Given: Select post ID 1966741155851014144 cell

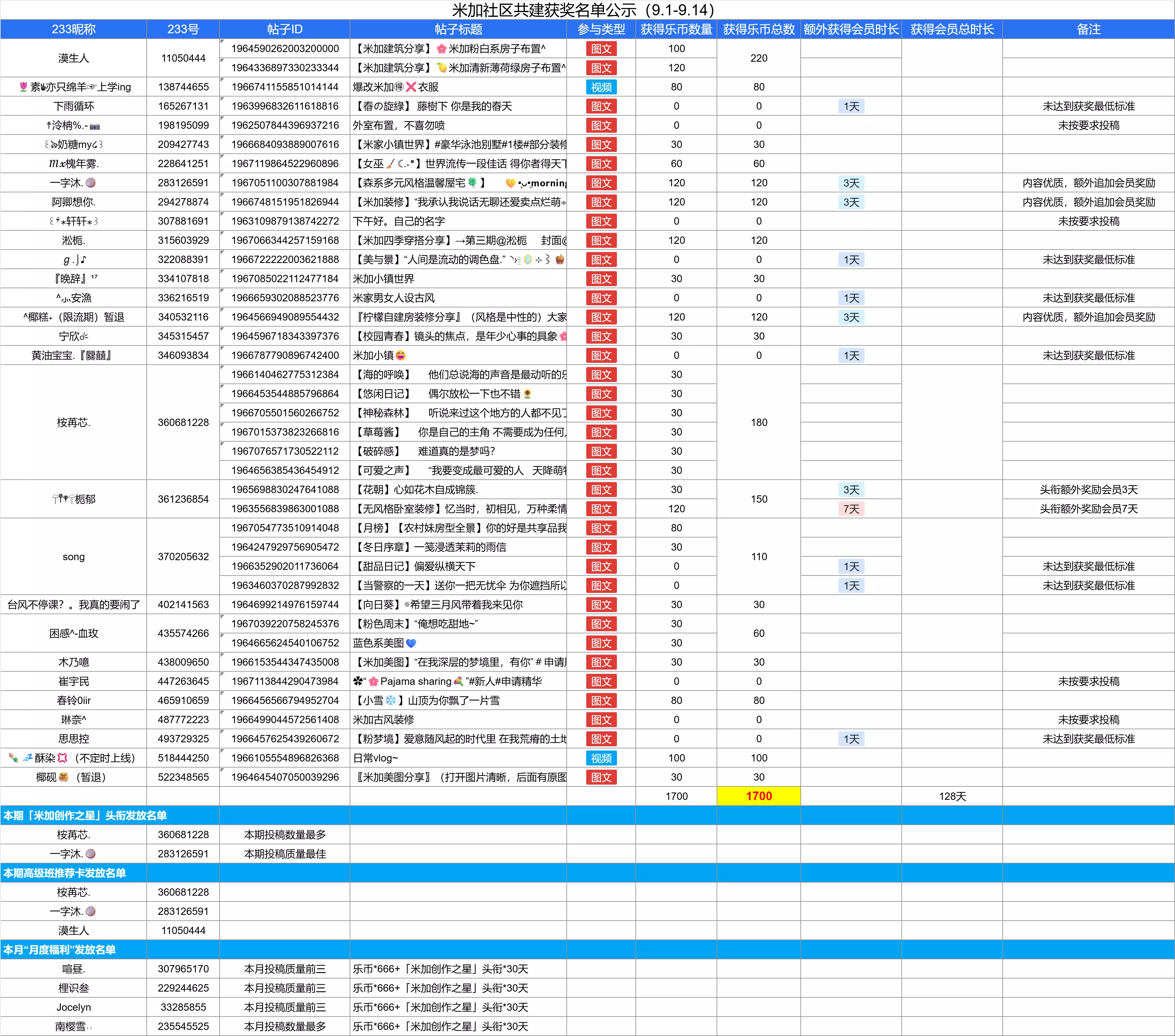Looking at the screenshot, I should tap(284, 87).
